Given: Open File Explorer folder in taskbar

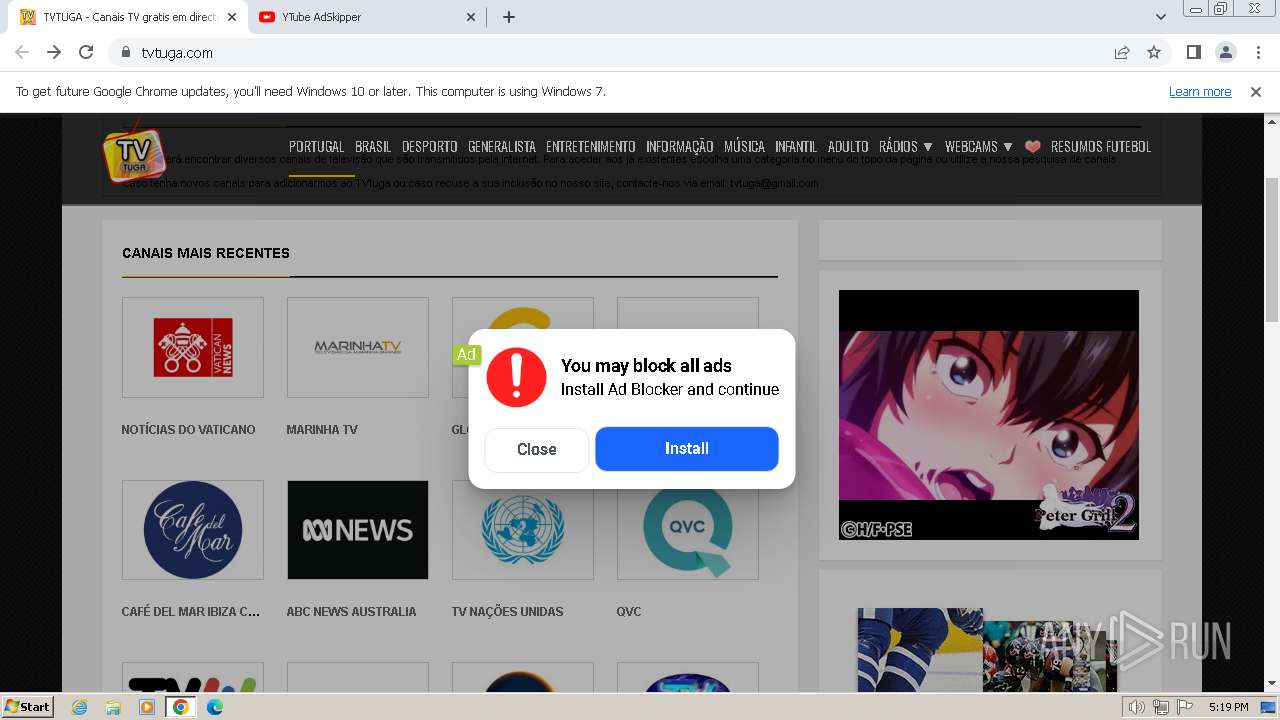Looking at the screenshot, I should click(113, 707).
